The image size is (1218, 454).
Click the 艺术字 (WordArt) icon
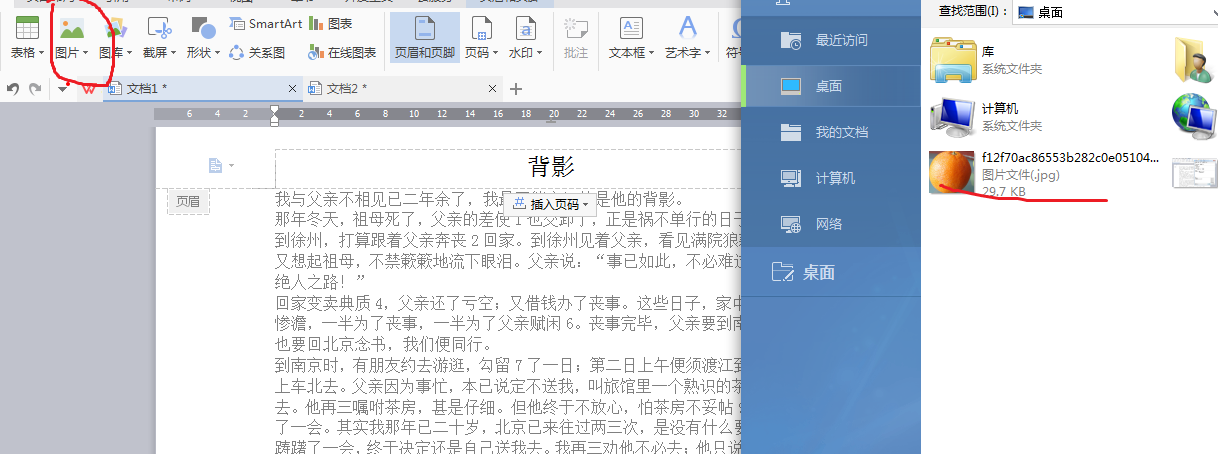(687, 29)
